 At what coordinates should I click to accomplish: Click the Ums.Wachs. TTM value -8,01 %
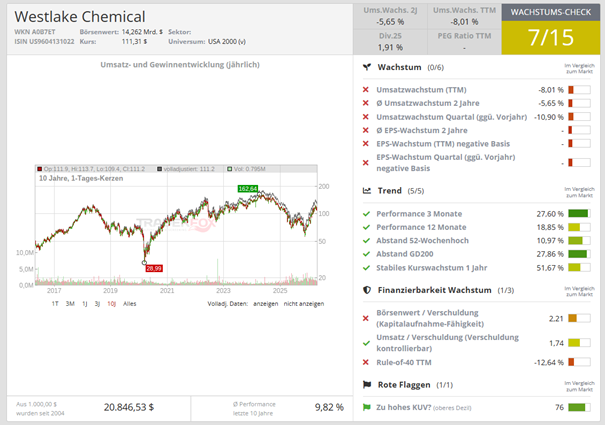[464, 22]
